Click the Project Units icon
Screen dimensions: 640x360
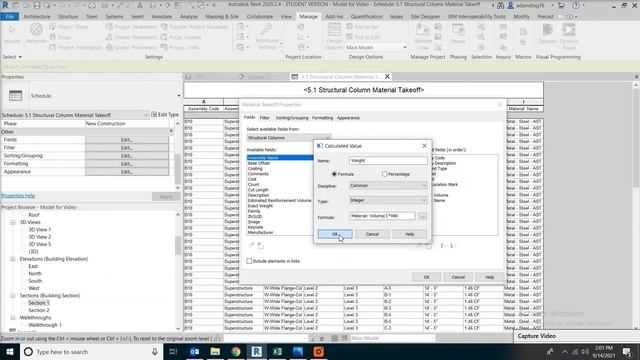click(x=164, y=47)
